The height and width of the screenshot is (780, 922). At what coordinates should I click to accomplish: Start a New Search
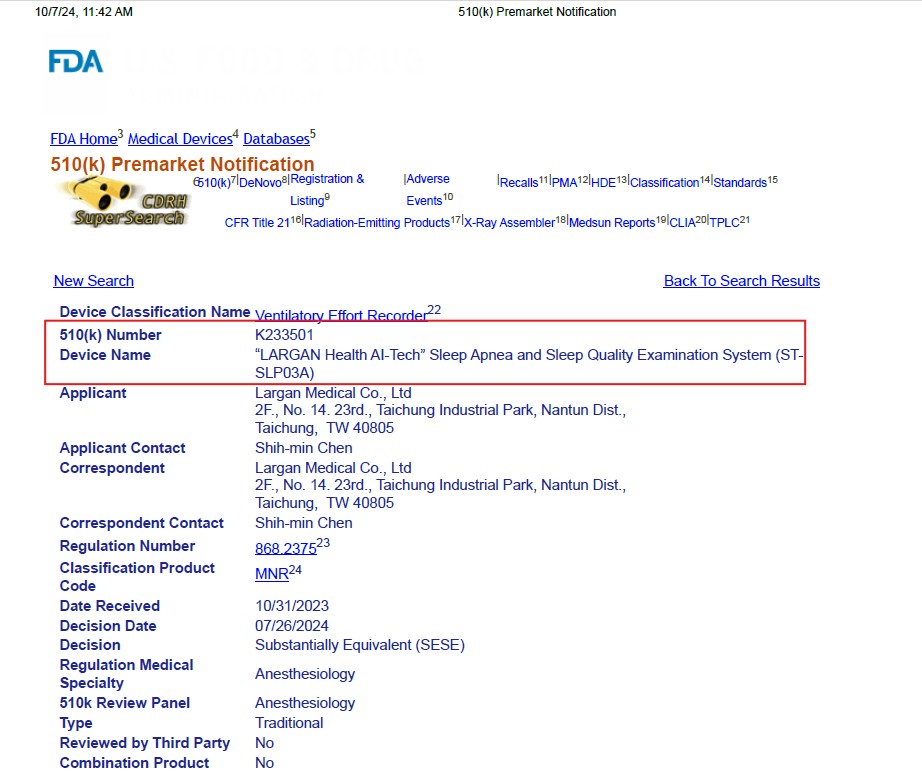point(93,281)
